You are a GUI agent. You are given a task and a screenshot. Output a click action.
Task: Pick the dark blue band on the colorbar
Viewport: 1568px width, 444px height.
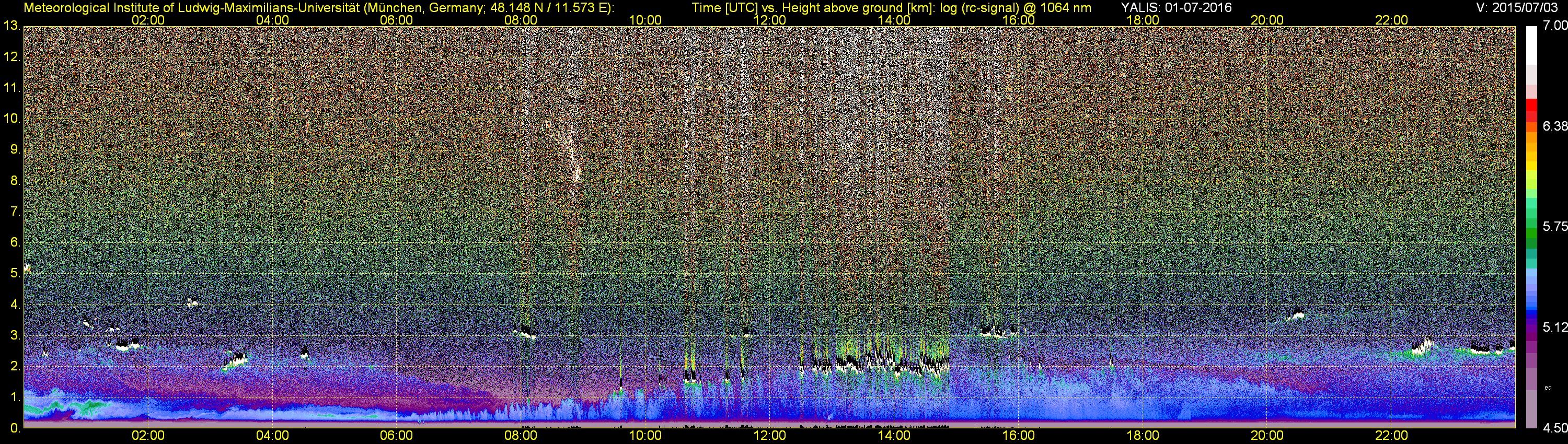[x=1531, y=313]
